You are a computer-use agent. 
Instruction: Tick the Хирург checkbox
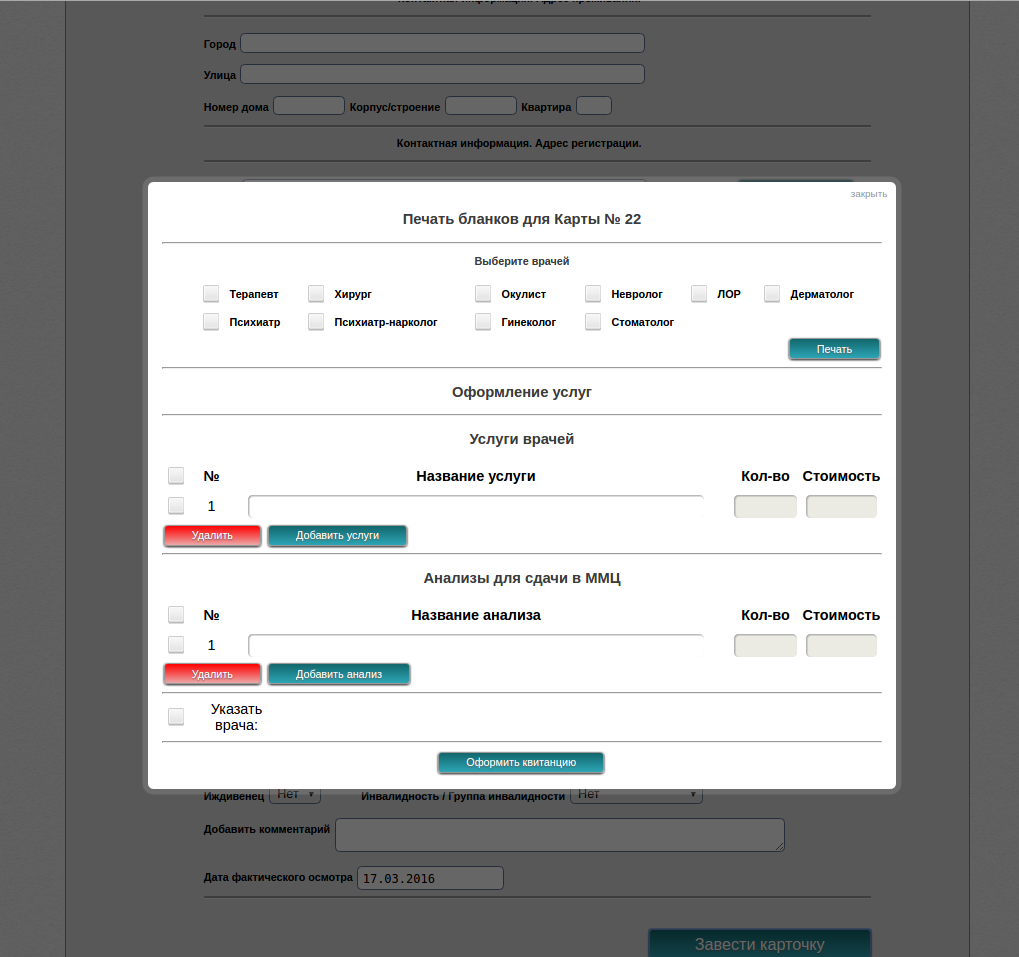(x=316, y=294)
